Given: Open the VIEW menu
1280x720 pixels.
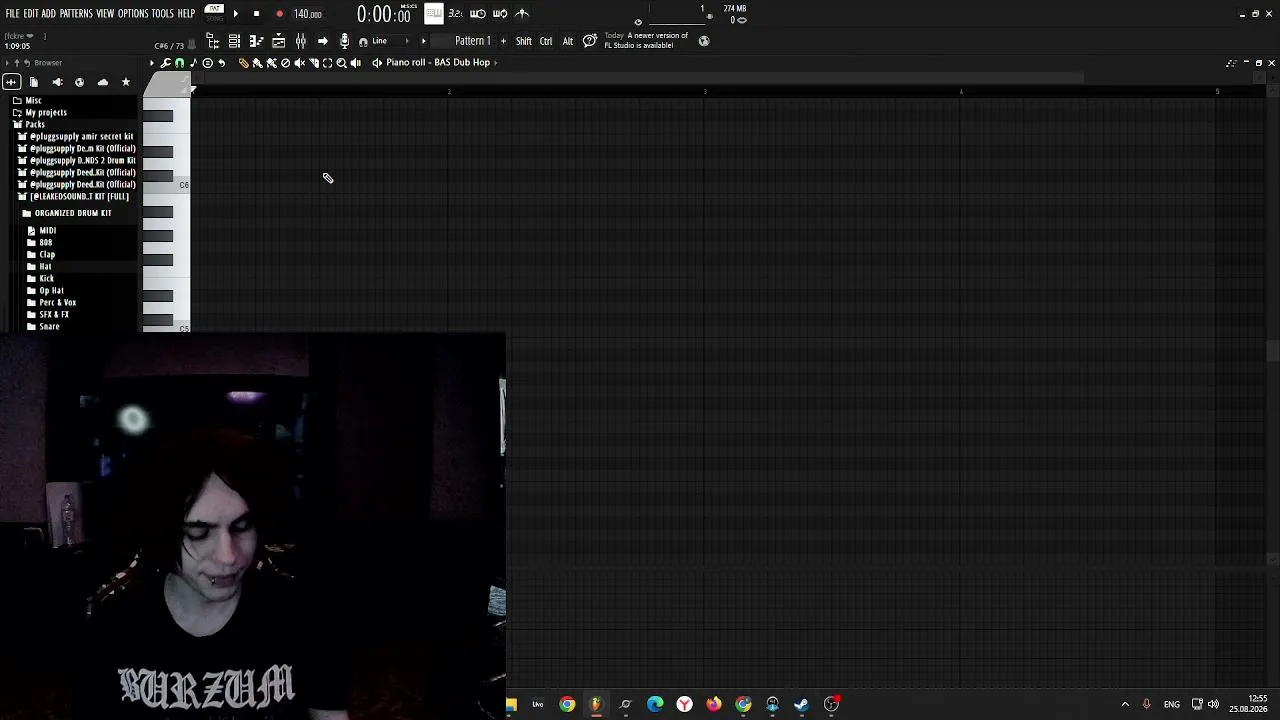Looking at the screenshot, I should (x=105, y=14).
